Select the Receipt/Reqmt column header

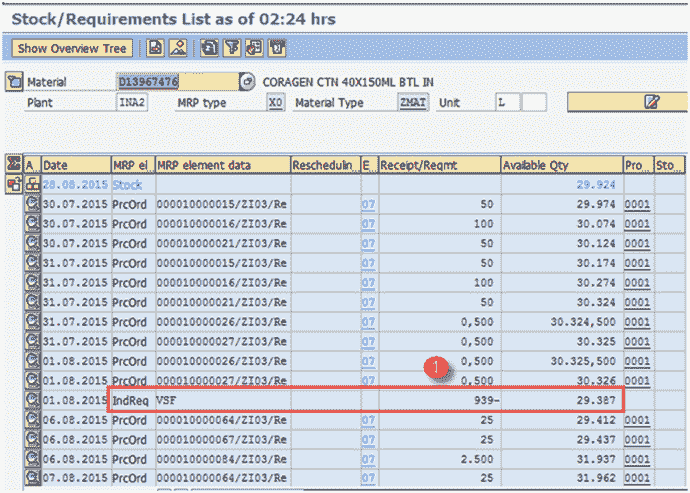[x=439, y=165]
